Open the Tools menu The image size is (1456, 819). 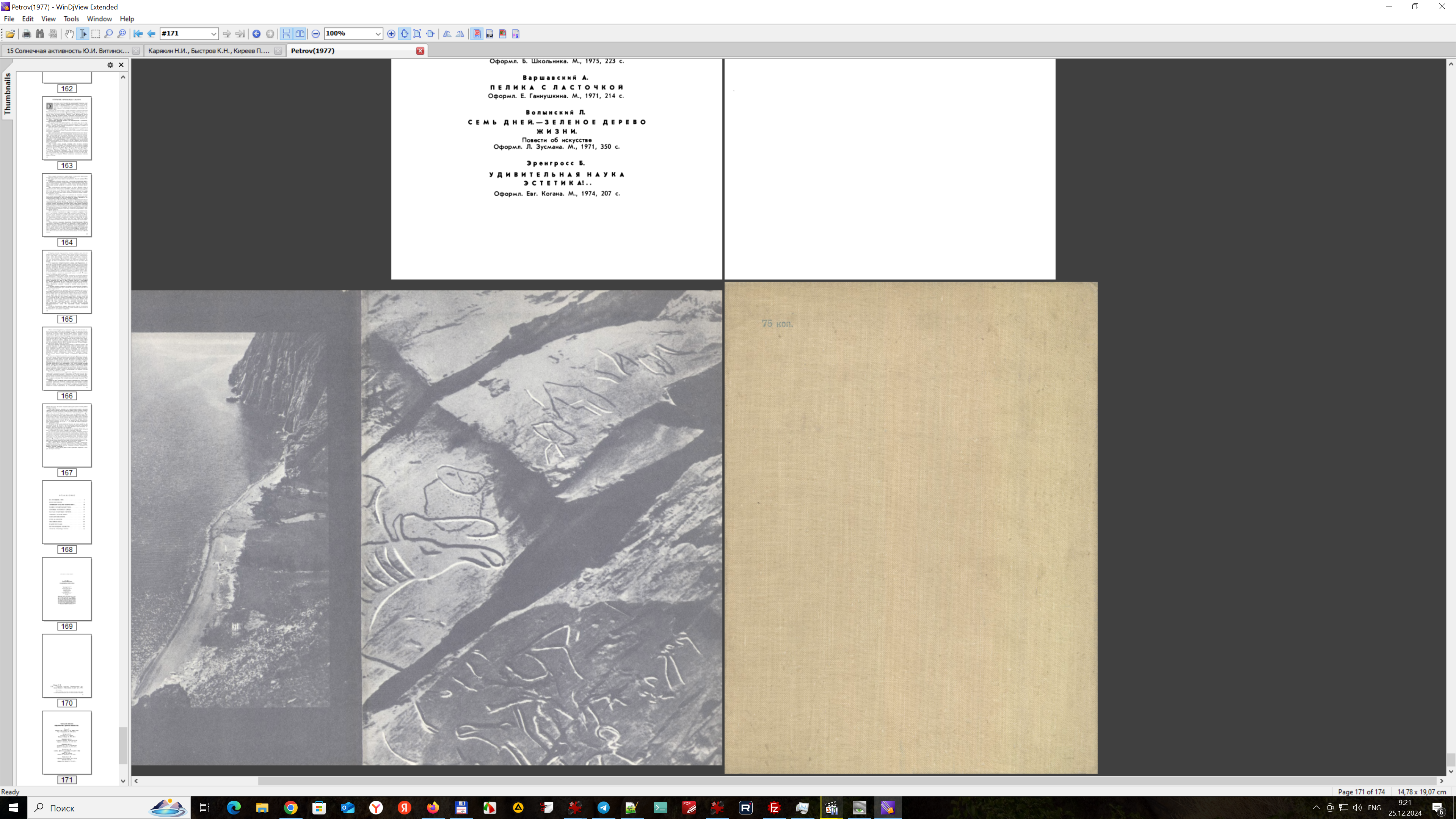pos(71,19)
